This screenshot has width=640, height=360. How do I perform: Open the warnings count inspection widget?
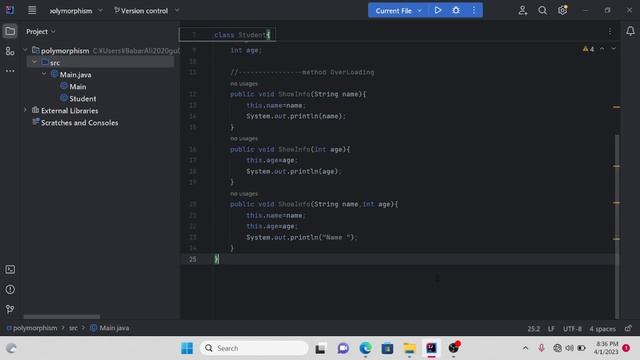point(588,49)
